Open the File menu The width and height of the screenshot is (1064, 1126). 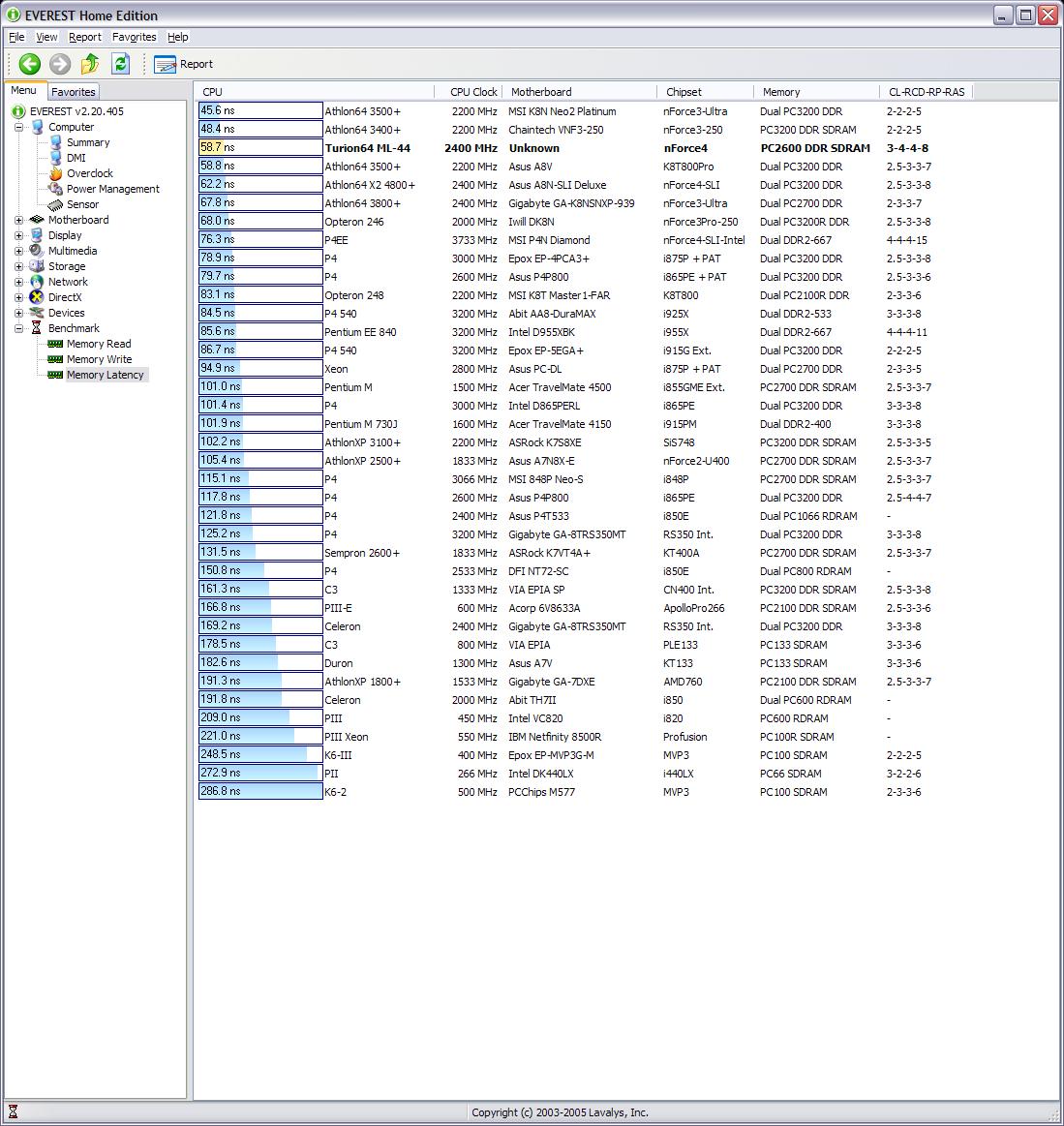click(x=16, y=38)
